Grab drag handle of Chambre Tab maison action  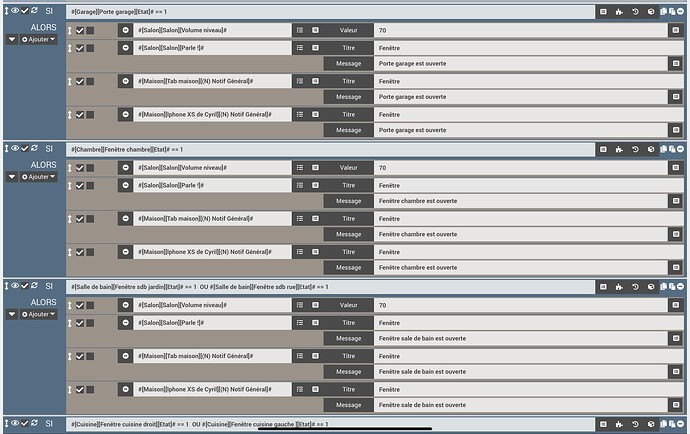point(70,219)
